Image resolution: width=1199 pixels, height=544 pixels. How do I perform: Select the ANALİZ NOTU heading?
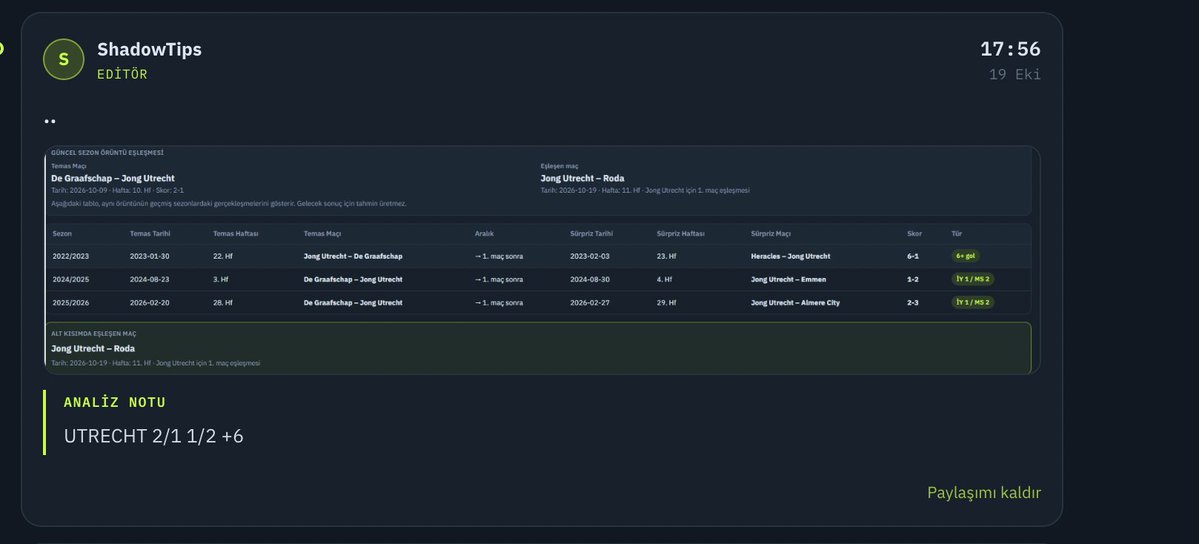click(x=115, y=402)
